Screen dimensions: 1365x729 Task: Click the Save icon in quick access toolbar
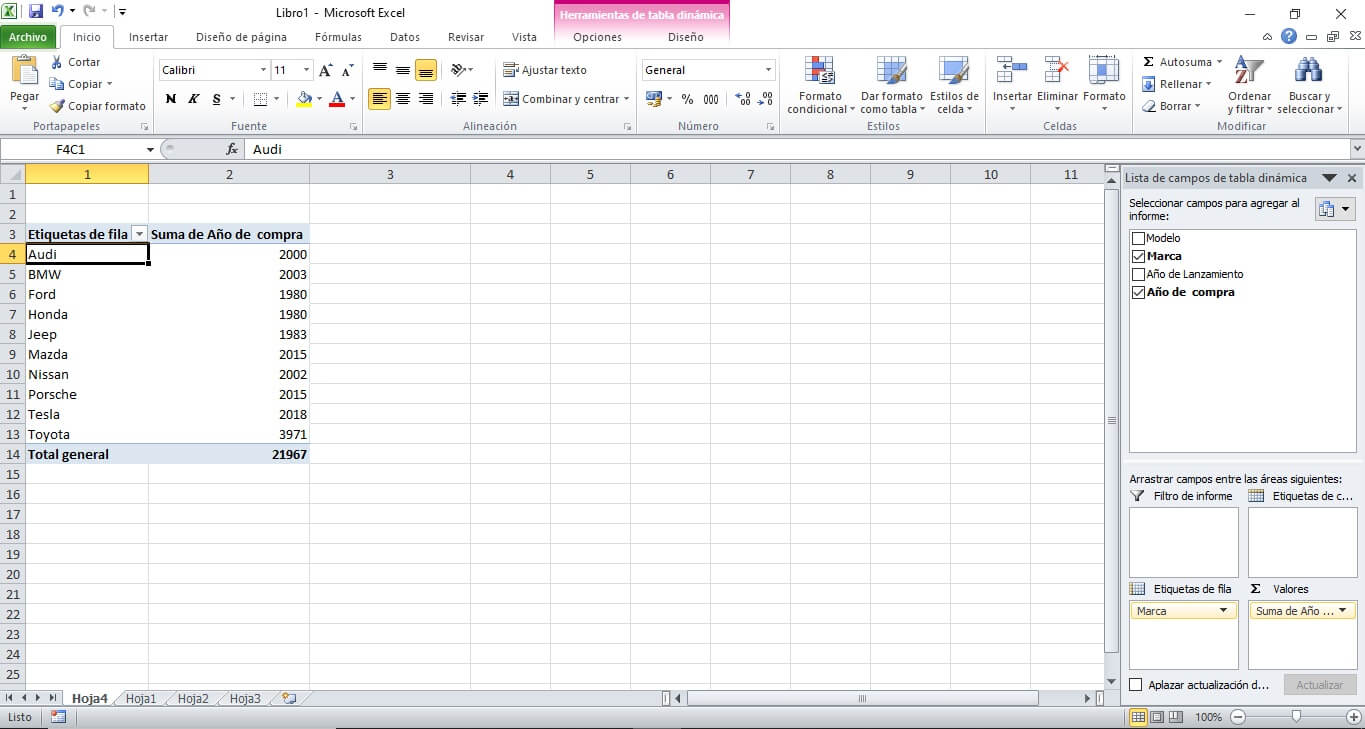coord(36,12)
